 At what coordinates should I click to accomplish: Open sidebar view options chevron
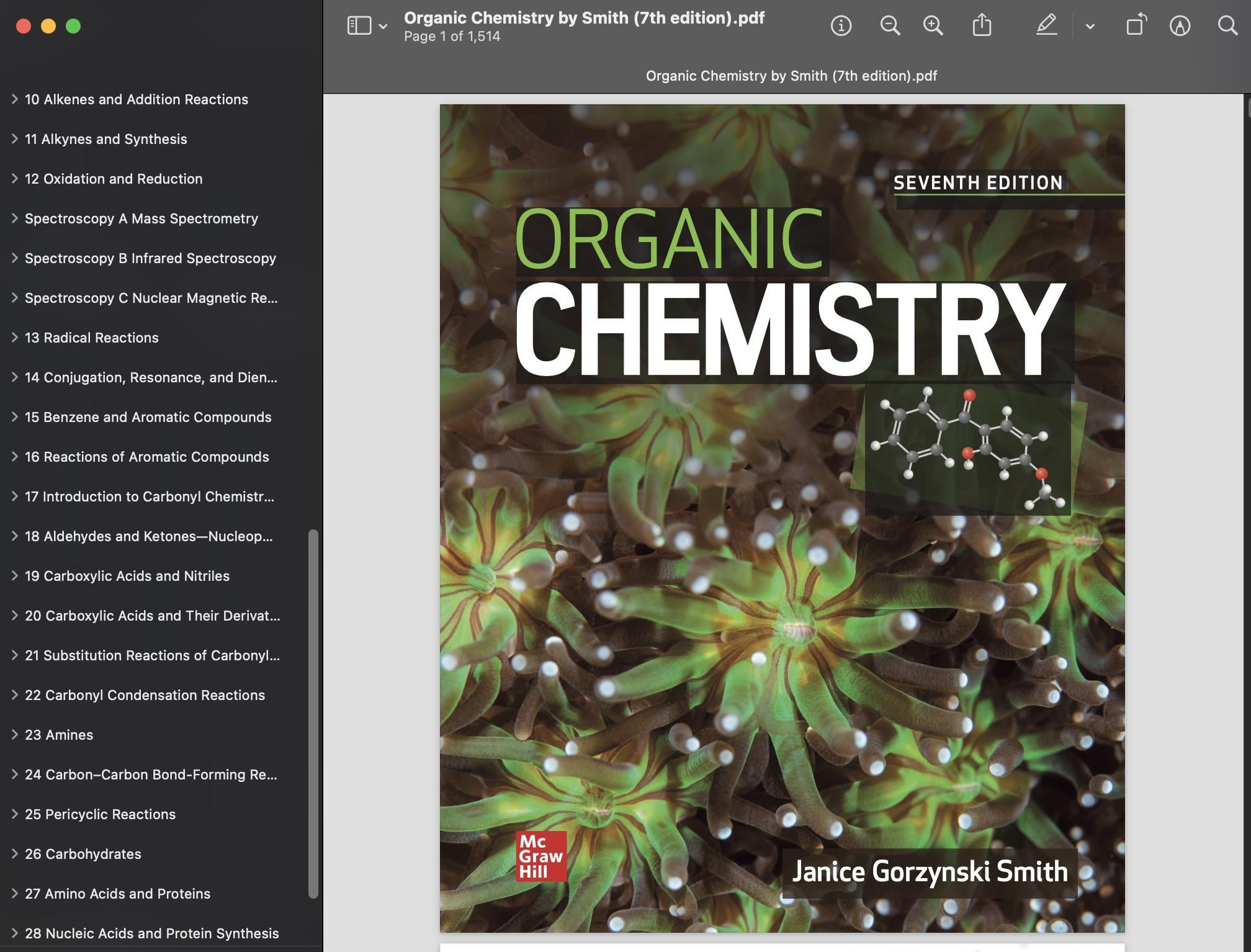[x=383, y=26]
